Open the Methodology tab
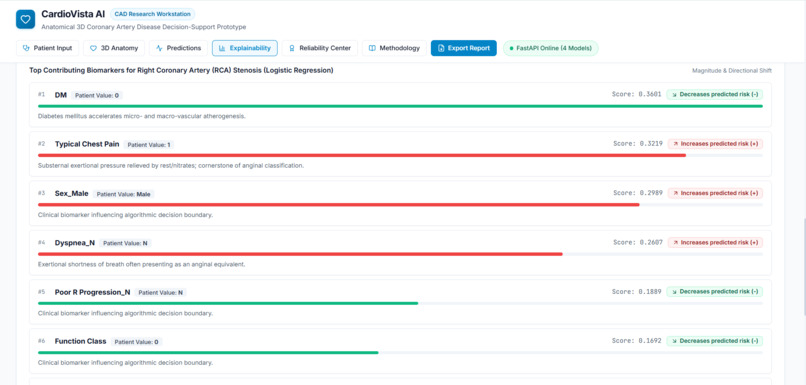This screenshot has height=385, width=806. [x=394, y=48]
